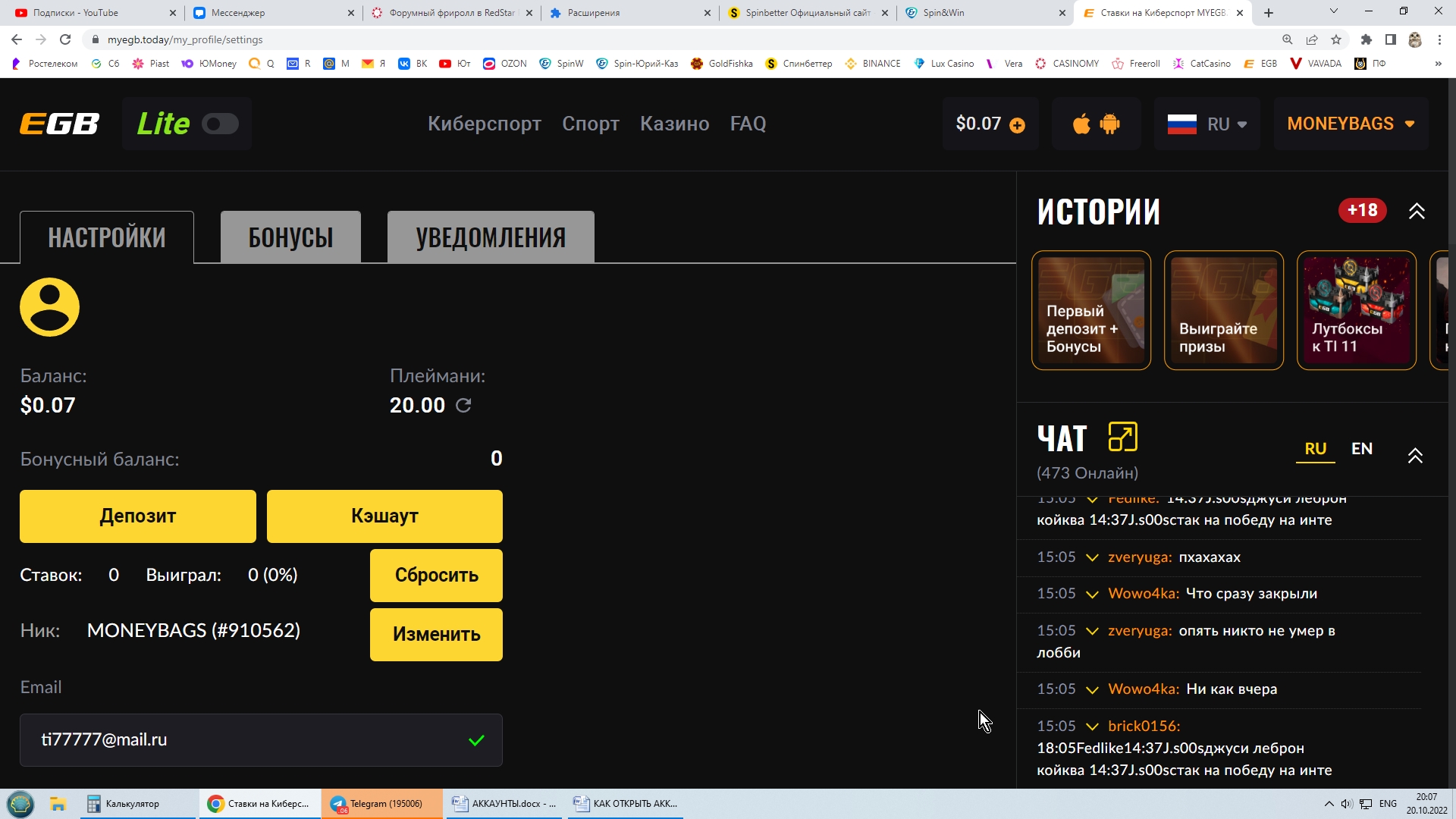Open Chrome side panel icon

coord(1391,39)
